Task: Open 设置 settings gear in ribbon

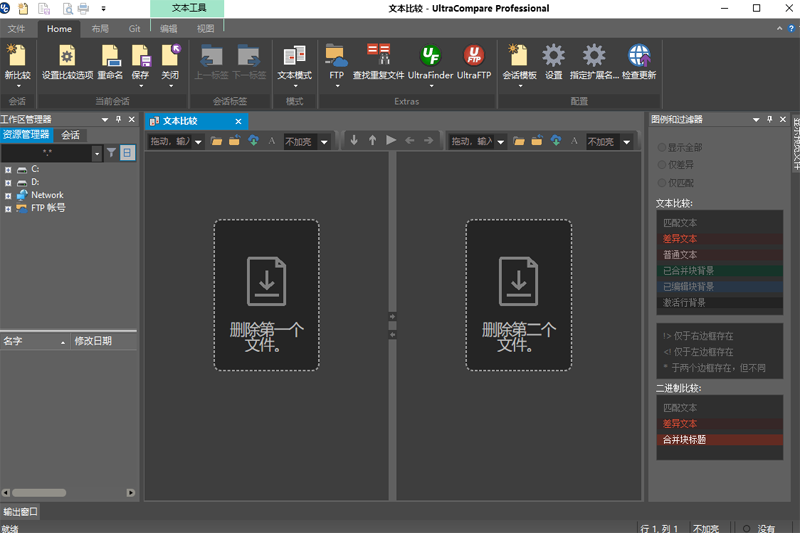Action: [x=554, y=62]
